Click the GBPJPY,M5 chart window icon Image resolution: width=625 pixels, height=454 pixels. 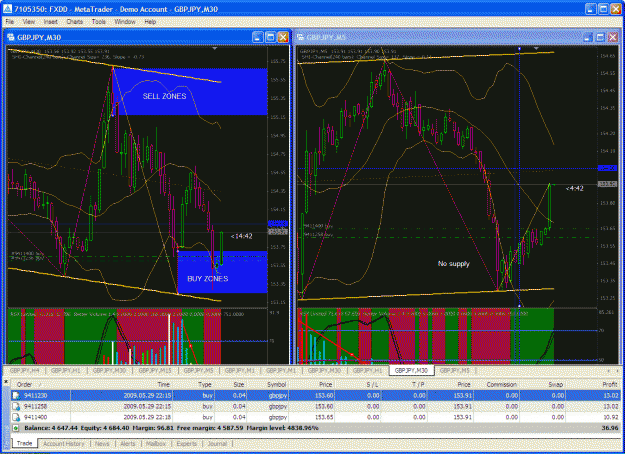(300, 37)
